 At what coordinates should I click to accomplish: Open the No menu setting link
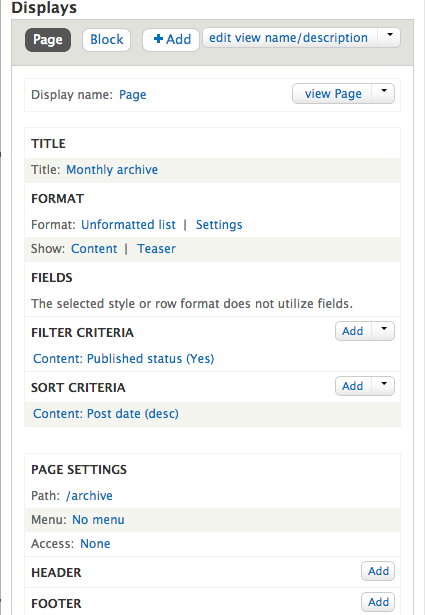point(98,520)
